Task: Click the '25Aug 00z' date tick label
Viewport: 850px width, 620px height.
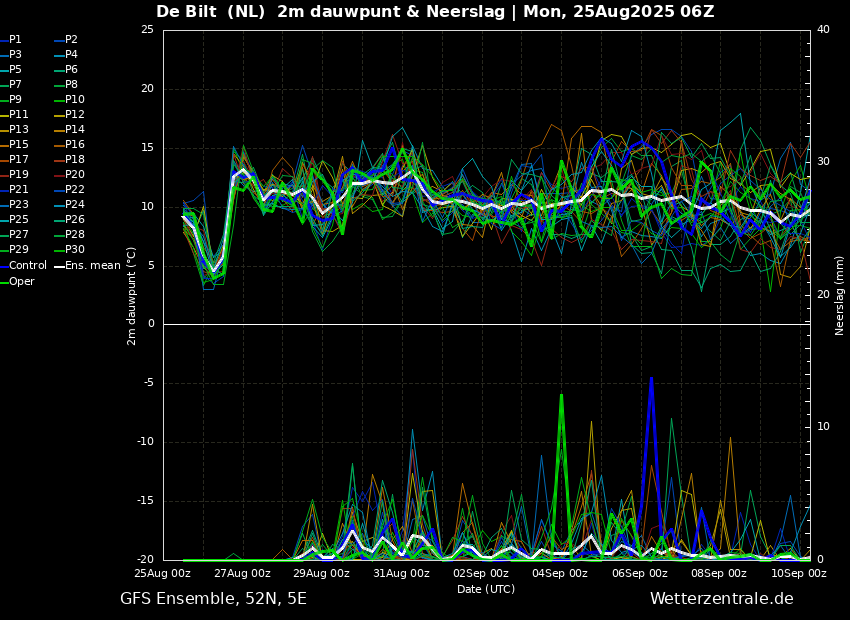Action: (163, 573)
